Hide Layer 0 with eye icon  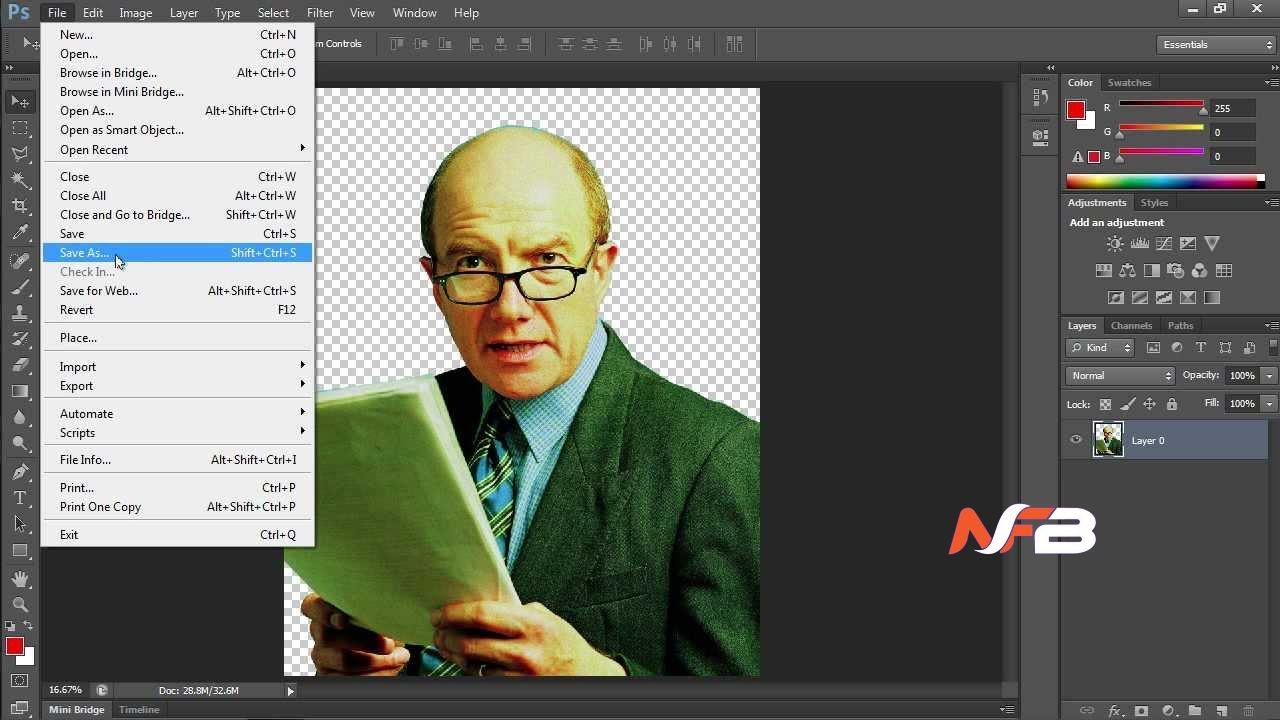pos(1076,440)
